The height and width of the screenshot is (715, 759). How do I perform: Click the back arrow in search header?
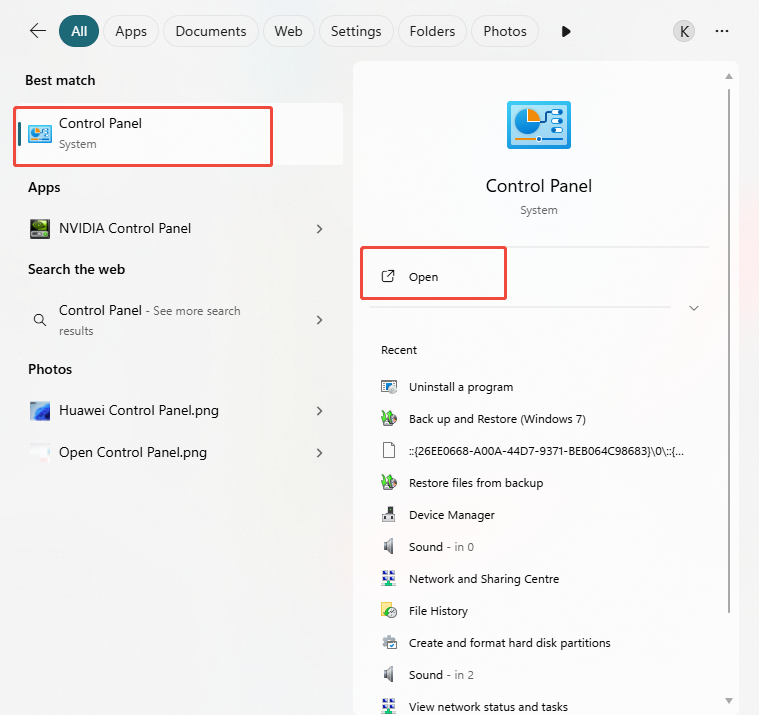(38, 31)
